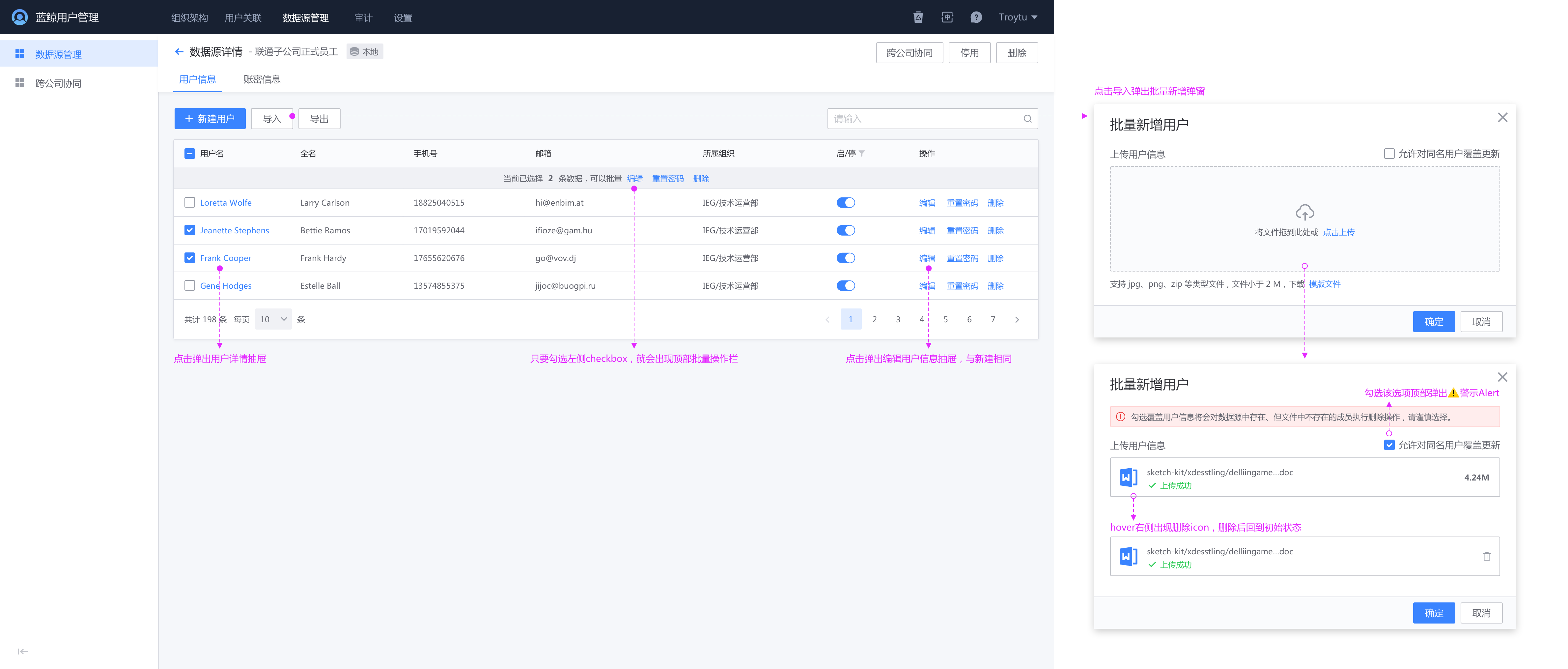Open the 审计 menu item
The height and width of the screenshot is (669, 1568).
click(x=363, y=18)
